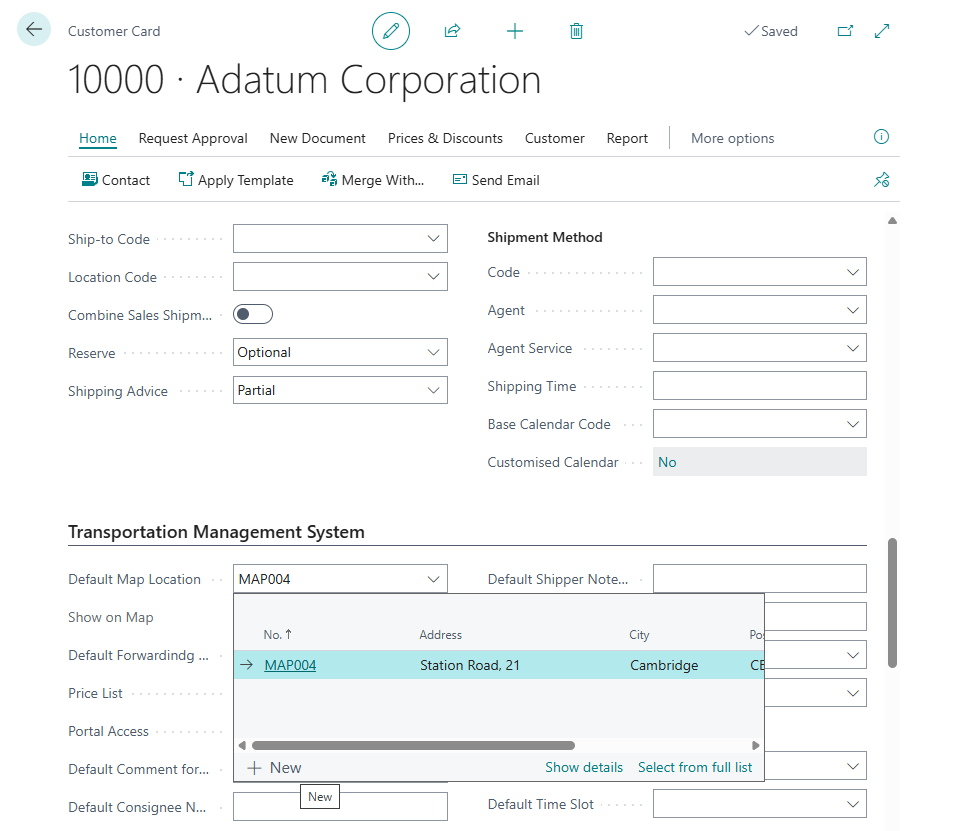Click Apply Template
This screenshot has width=961, height=831.
236,180
